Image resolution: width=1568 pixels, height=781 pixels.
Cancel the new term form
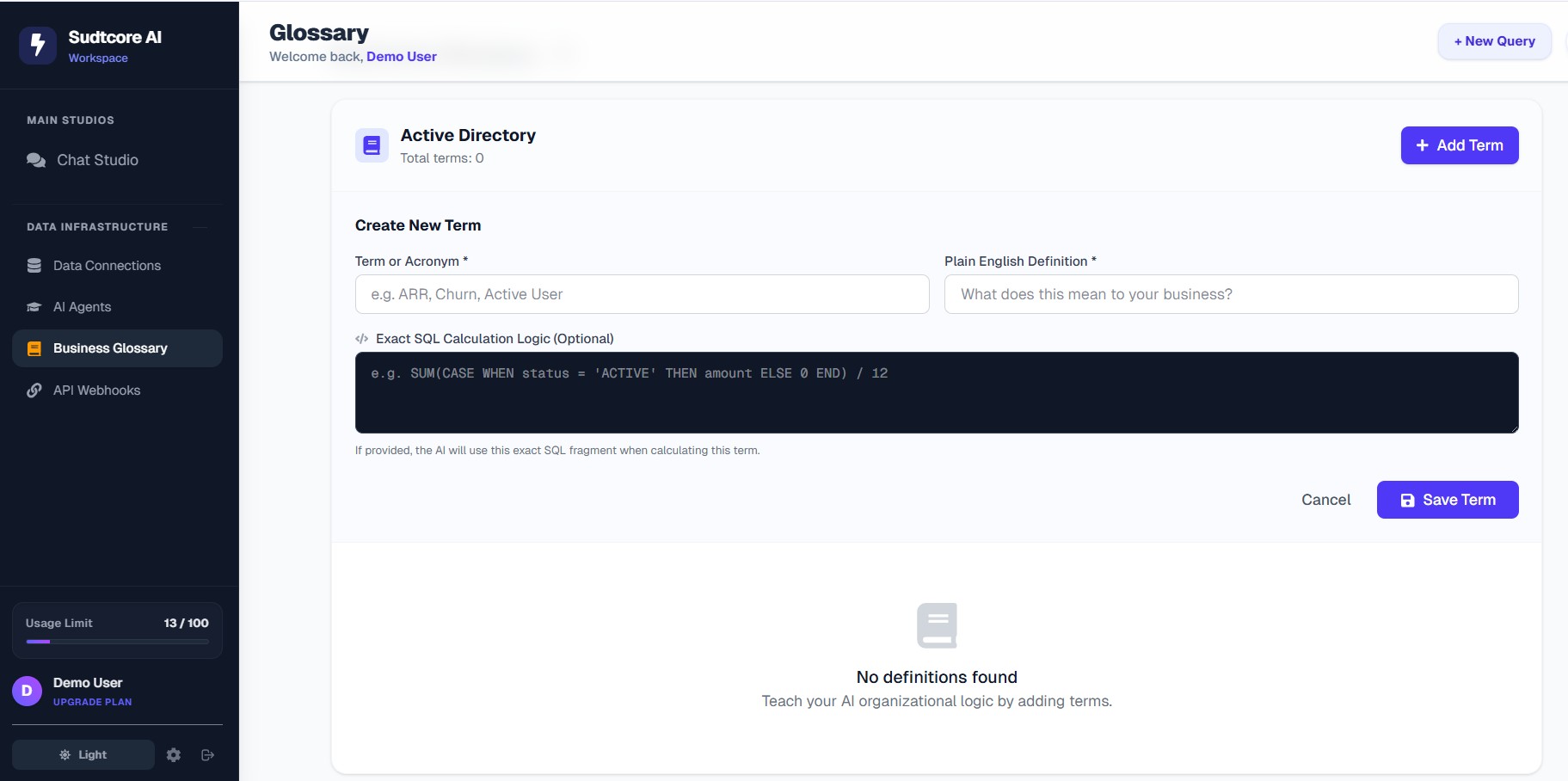coord(1325,500)
